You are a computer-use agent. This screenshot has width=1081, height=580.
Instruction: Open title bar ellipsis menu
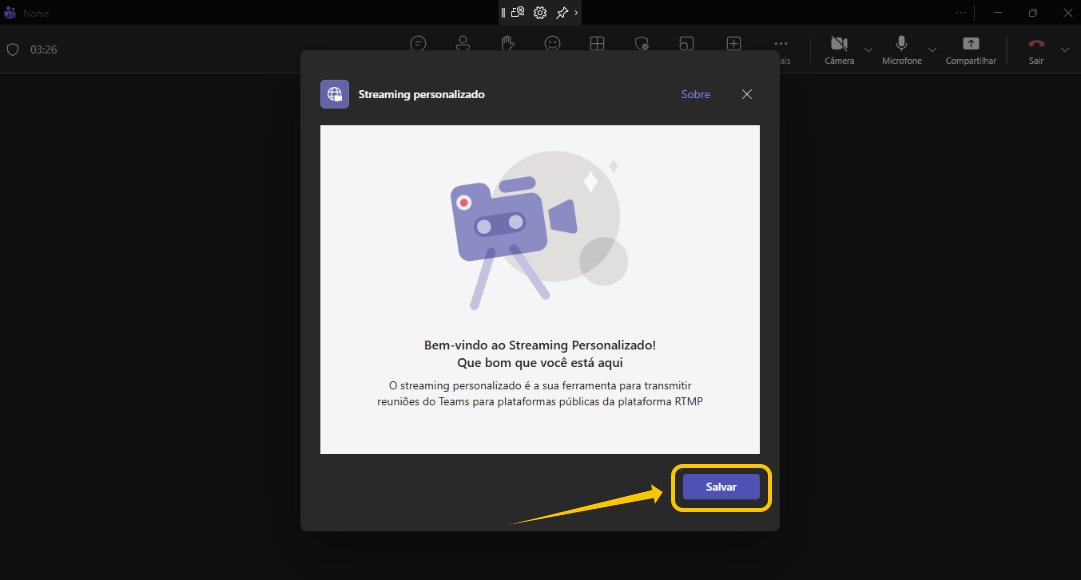click(961, 12)
